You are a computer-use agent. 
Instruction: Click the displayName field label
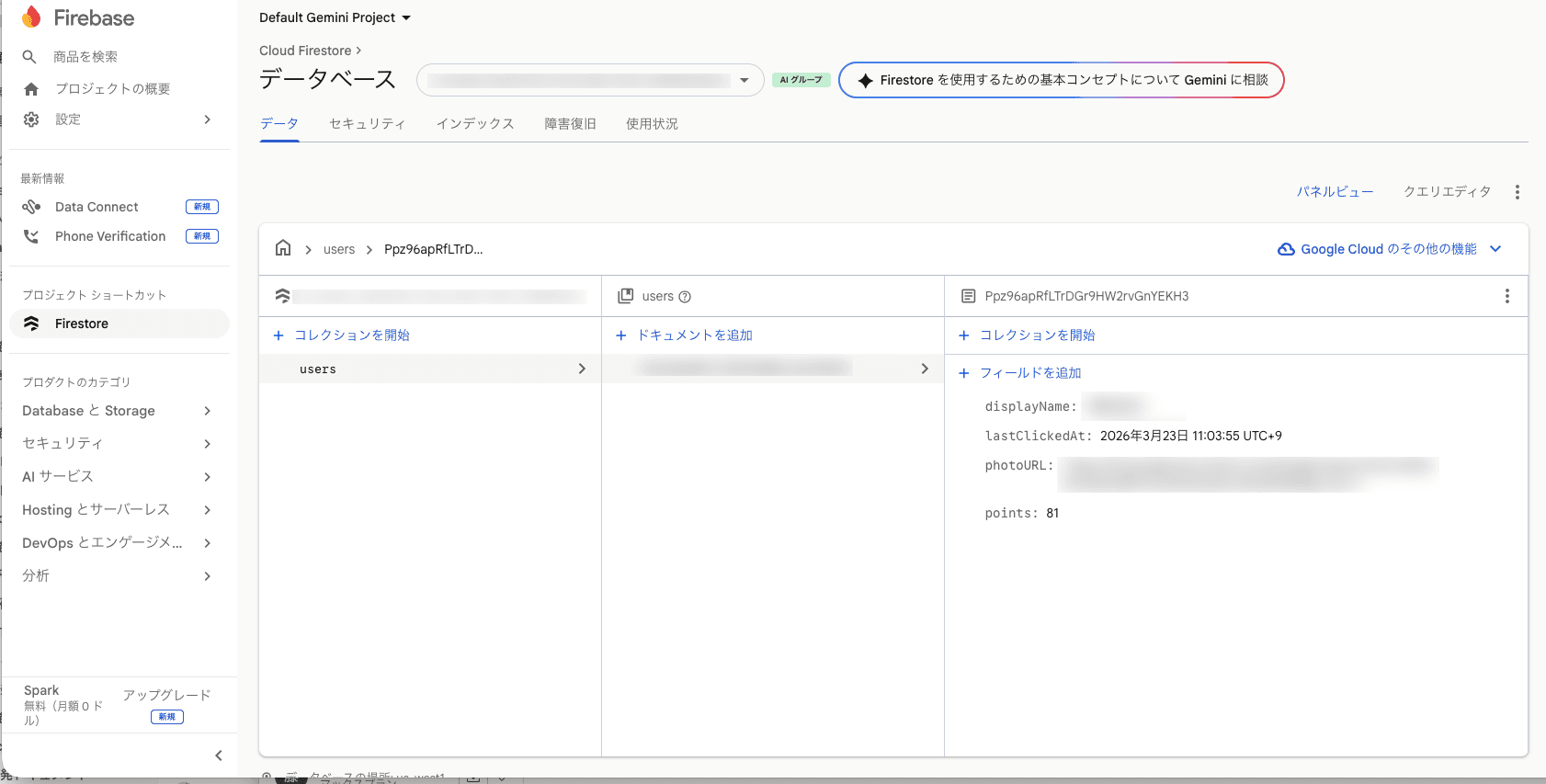(x=1030, y=406)
